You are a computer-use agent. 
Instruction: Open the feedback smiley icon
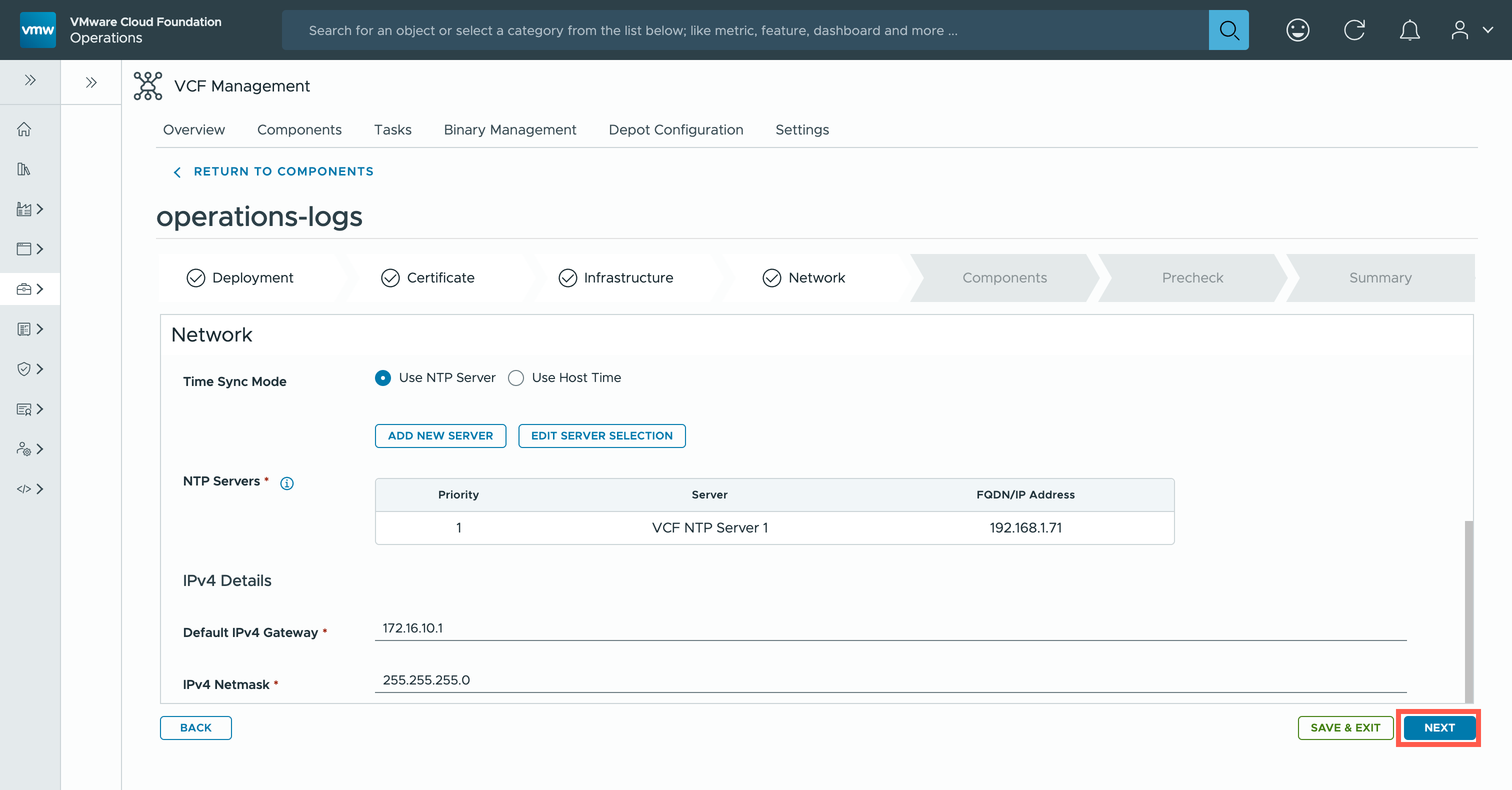point(1297,30)
